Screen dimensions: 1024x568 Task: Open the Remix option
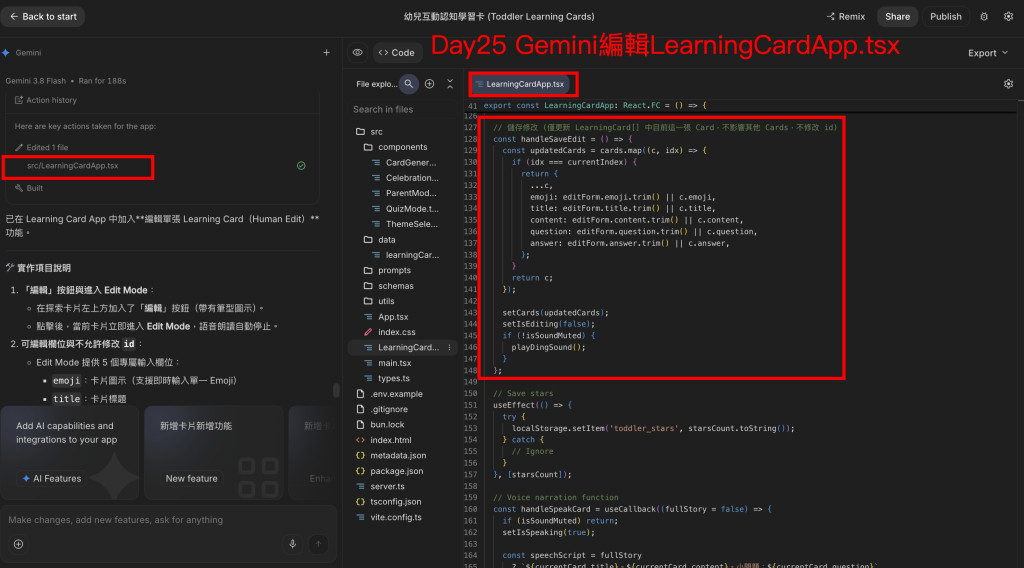(846, 16)
